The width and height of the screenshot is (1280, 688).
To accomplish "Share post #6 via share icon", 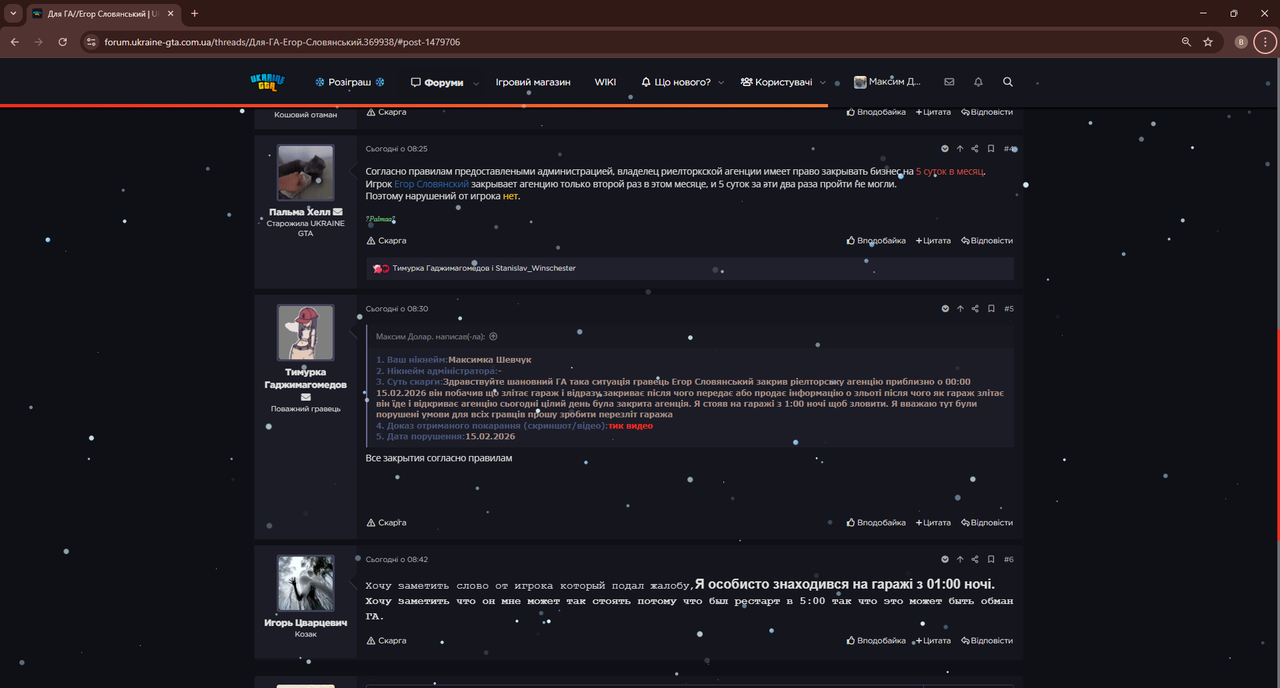I will [975, 560].
